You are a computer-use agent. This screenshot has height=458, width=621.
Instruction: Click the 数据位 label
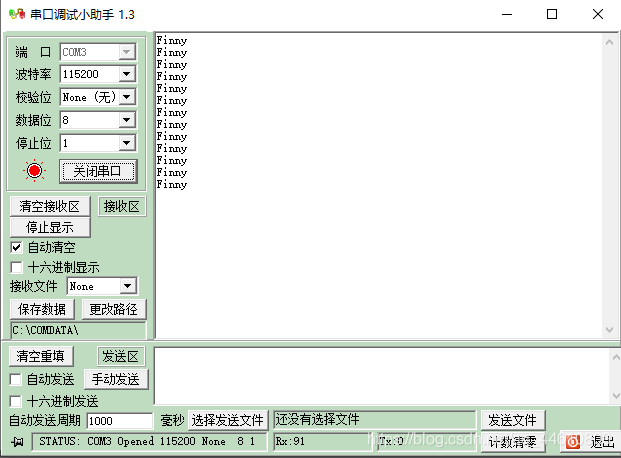pyautogui.click(x=34, y=120)
